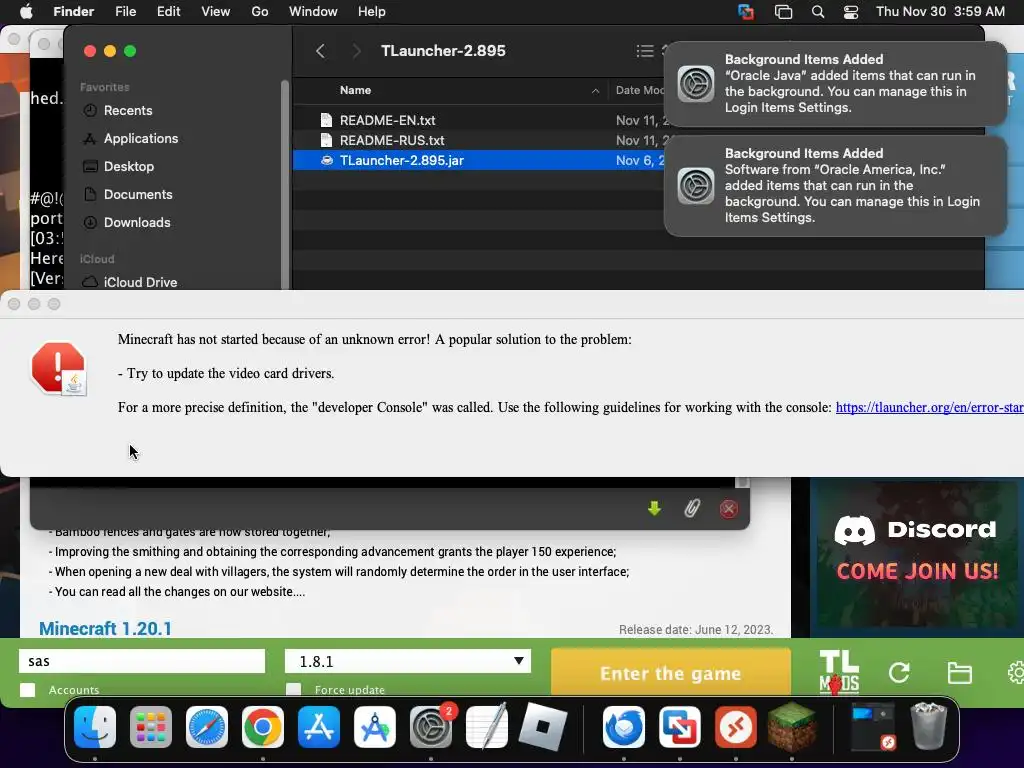This screenshot has width=1024, height=768.
Task: Open Downloads in Finder sidebar
Action: 136,223
